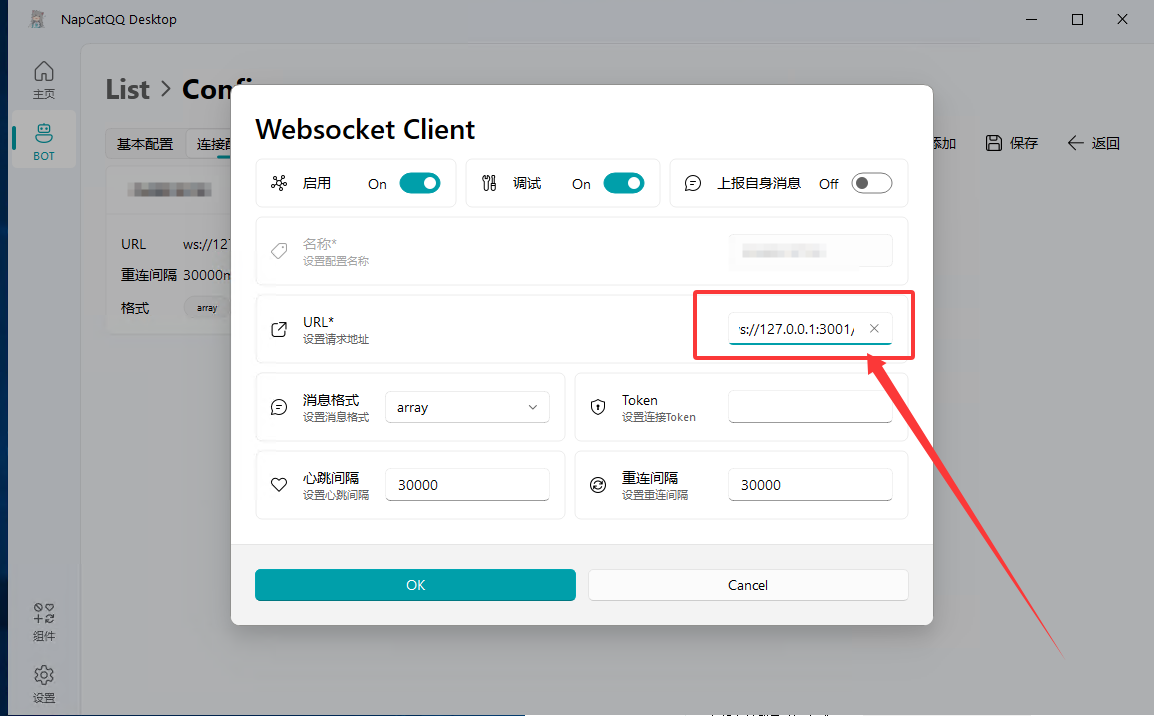Click into the URL address field

[x=795, y=328]
